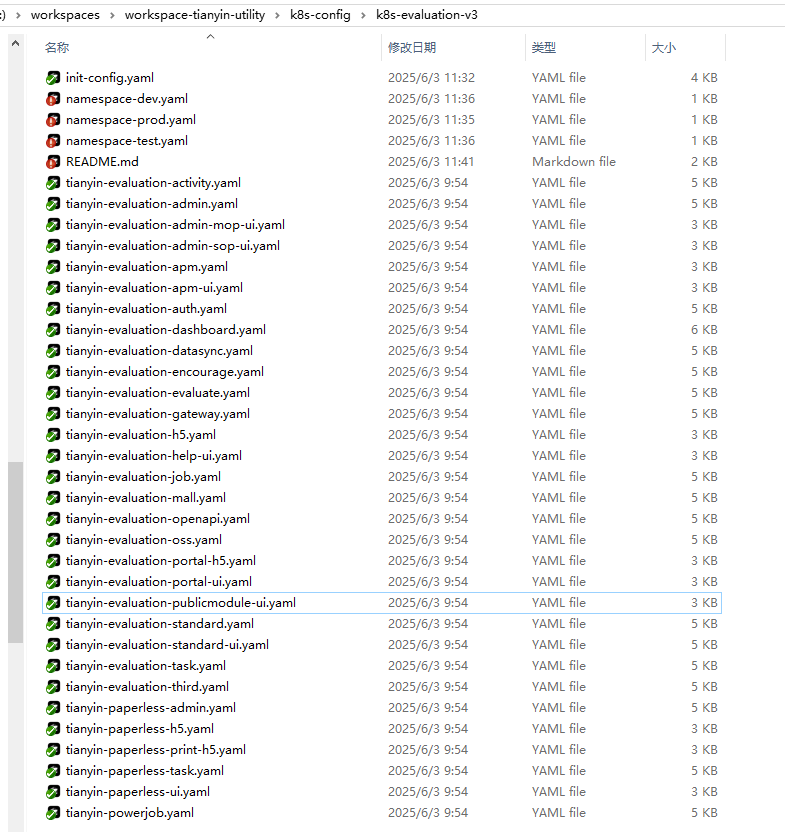785x832 pixels.
Task: Expand the chevron after k8s-config breadcrumb
Action: tap(363, 15)
